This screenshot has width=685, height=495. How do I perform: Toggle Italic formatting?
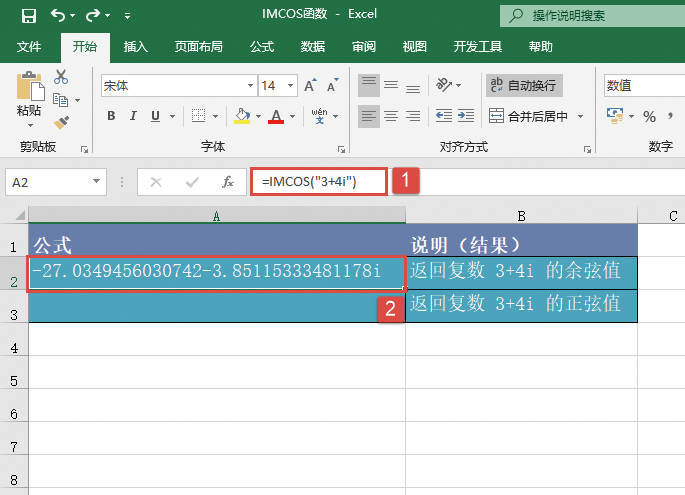[x=134, y=116]
